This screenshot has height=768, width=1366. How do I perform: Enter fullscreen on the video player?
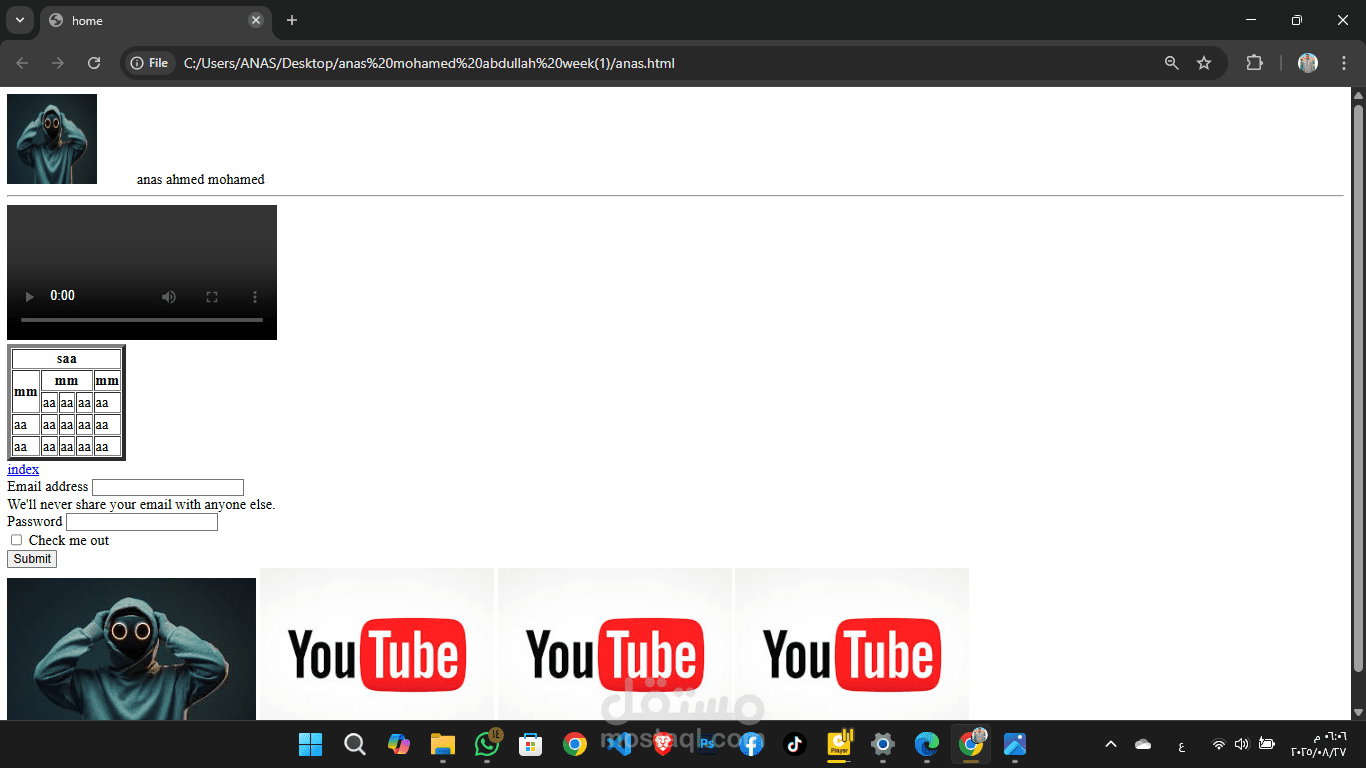pos(212,297)
